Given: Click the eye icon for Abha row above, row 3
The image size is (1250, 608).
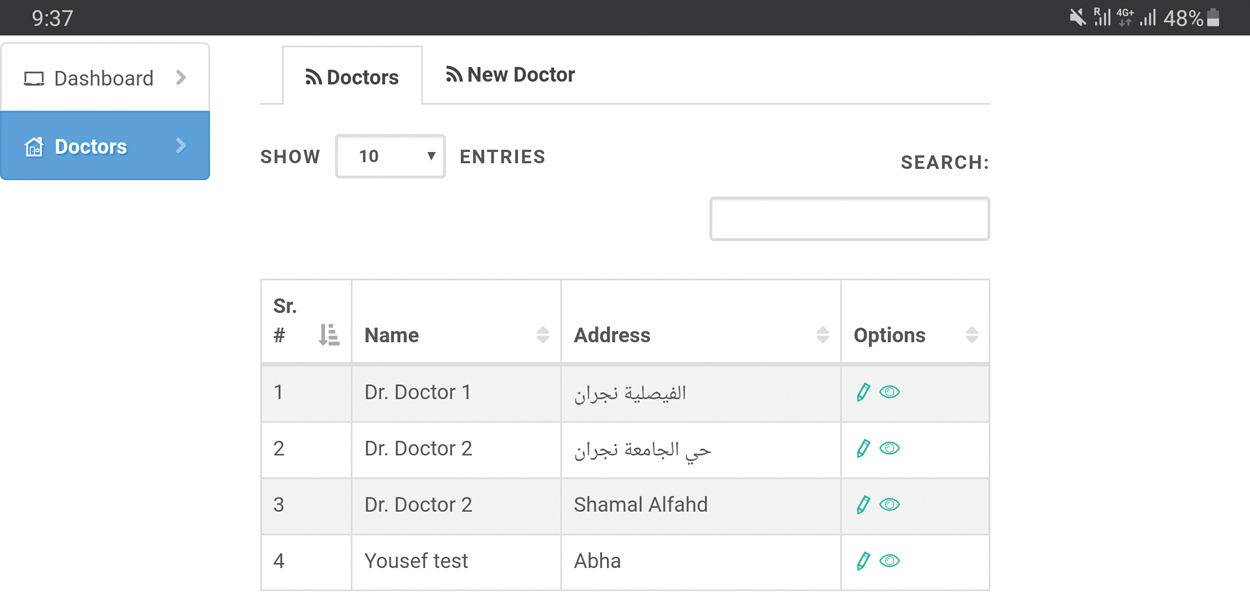Looking at the screenshot, I should [x=890, y=505].
